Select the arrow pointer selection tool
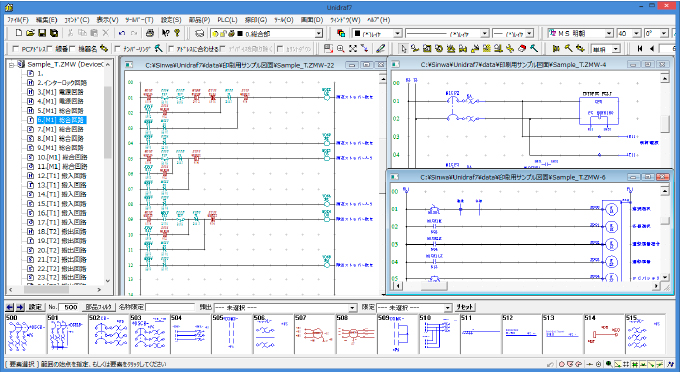 coord(404,49)
